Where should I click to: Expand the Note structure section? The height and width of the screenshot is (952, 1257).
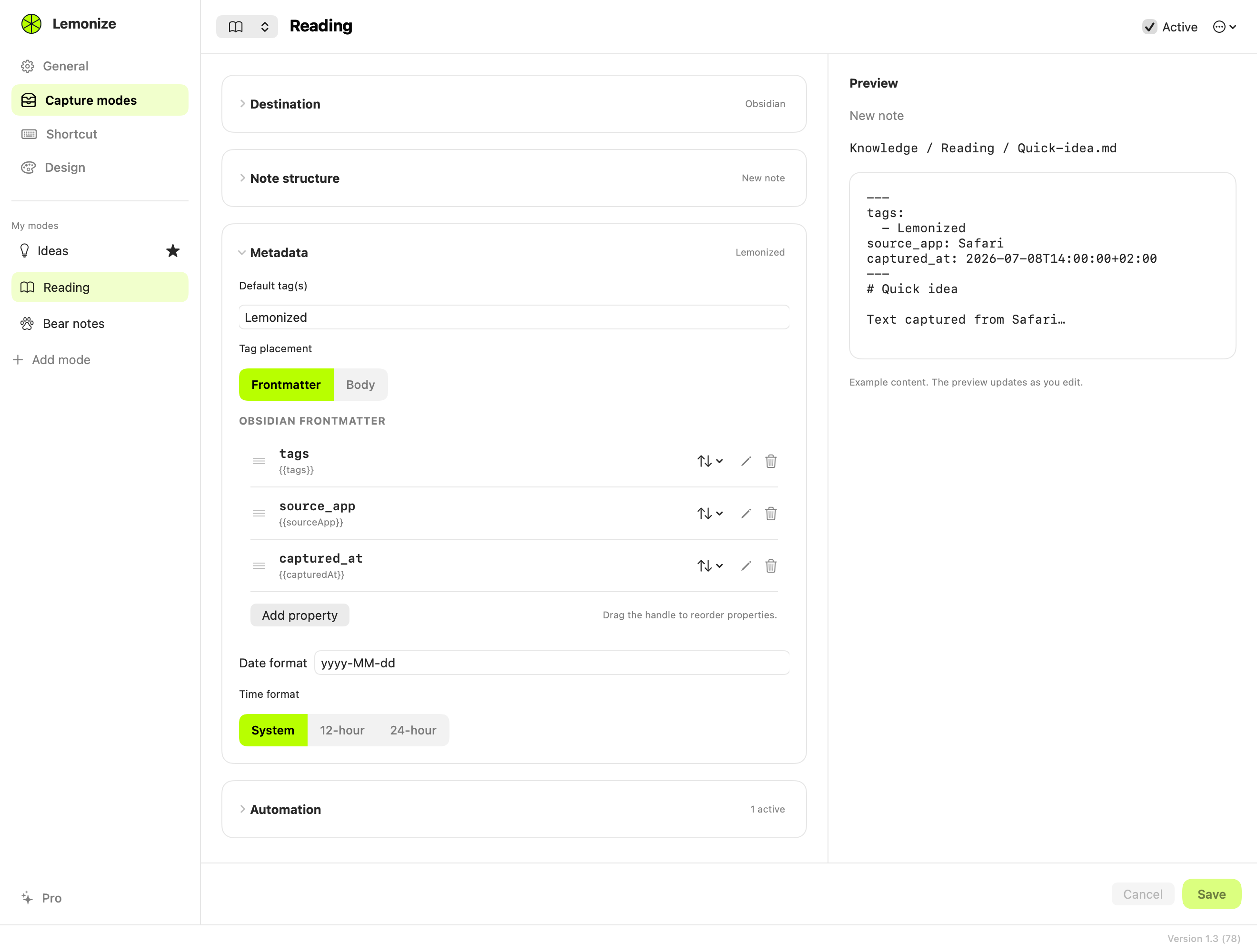(x=514, y=178)
